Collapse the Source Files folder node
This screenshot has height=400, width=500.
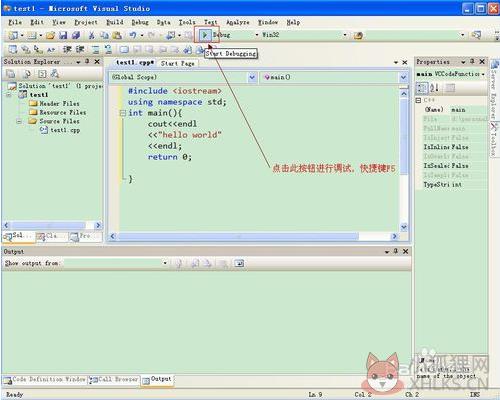[19, 121]
